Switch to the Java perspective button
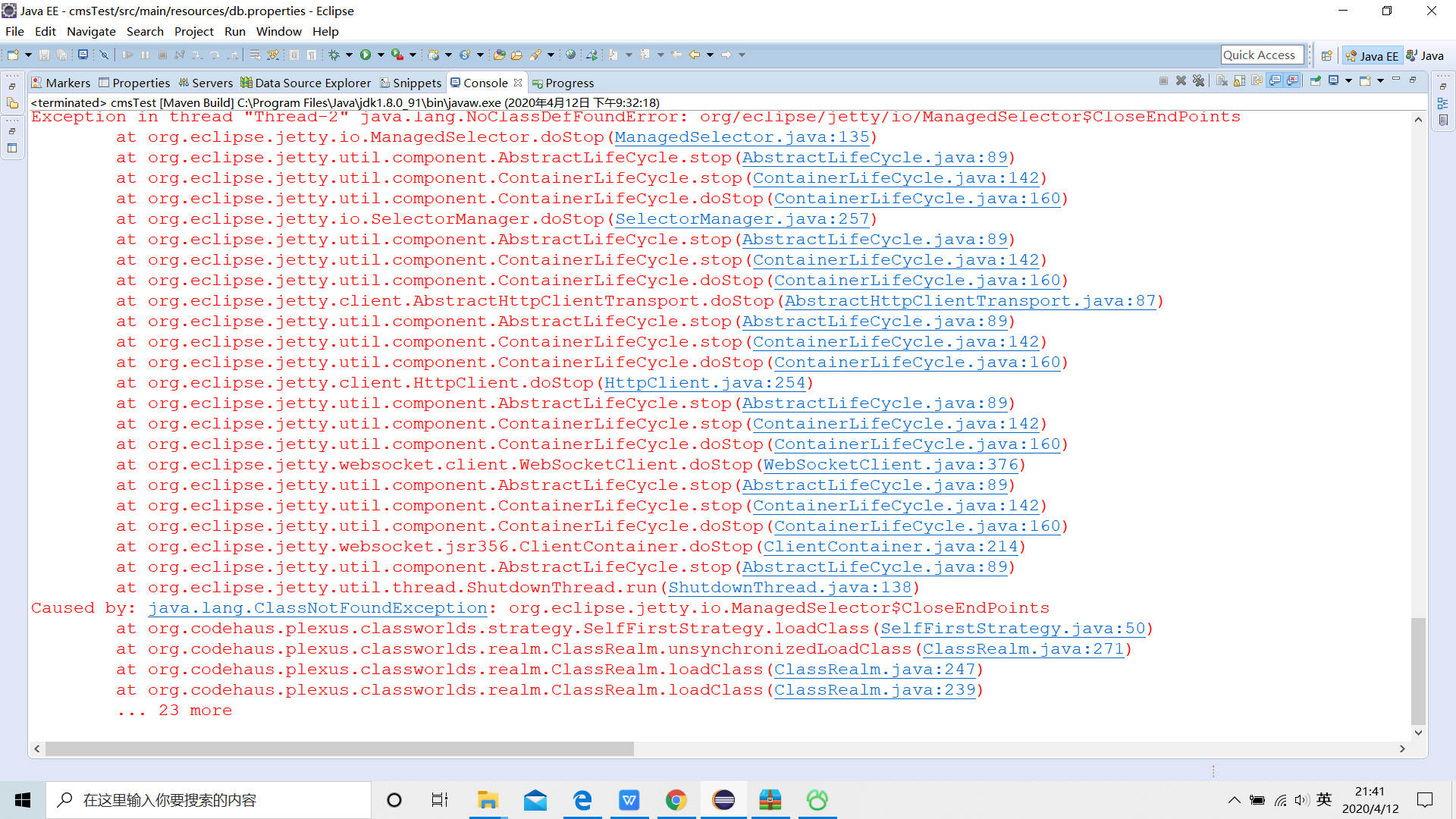 click(1425, 55)
